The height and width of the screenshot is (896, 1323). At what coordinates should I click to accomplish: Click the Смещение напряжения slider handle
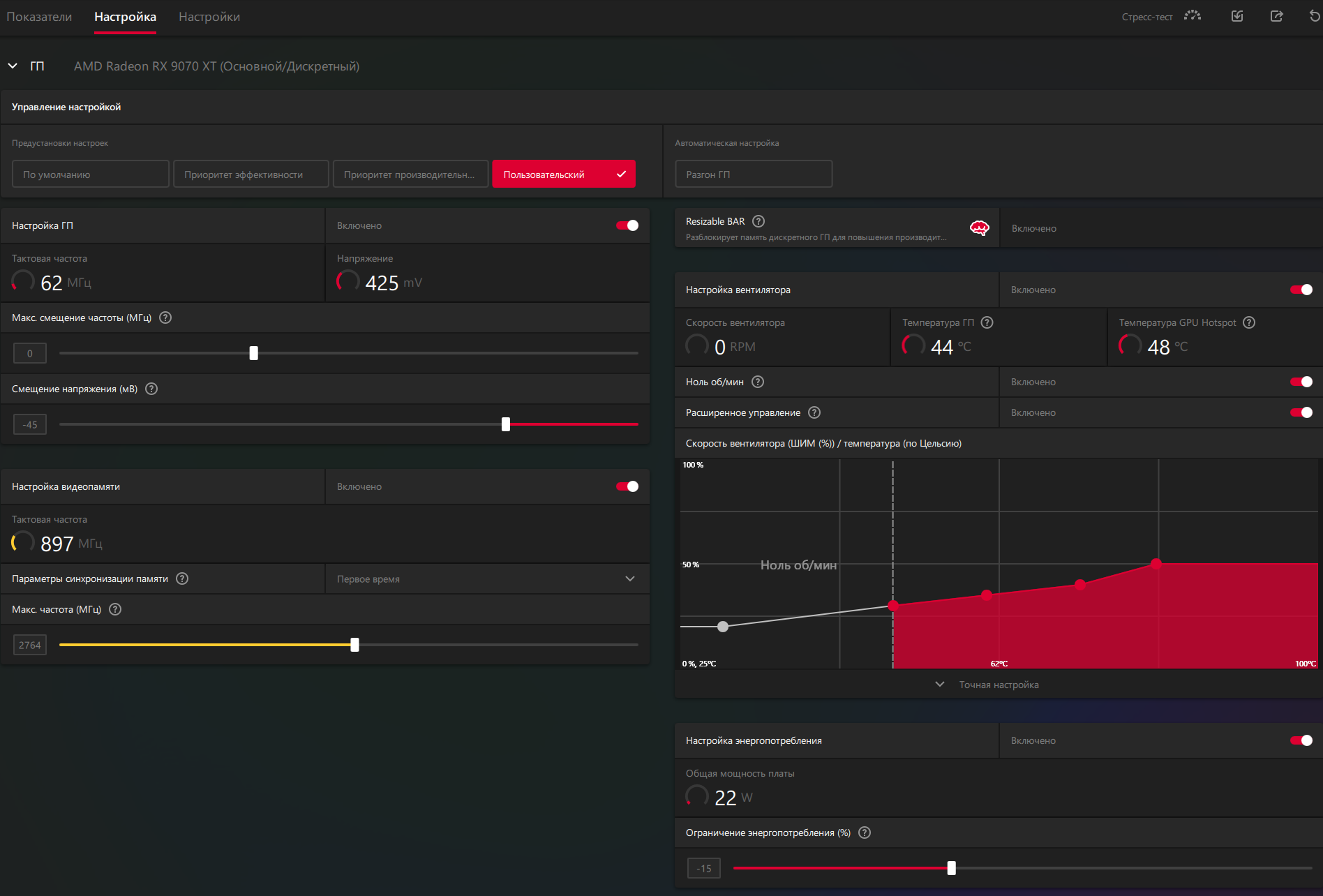pos(506,424)
